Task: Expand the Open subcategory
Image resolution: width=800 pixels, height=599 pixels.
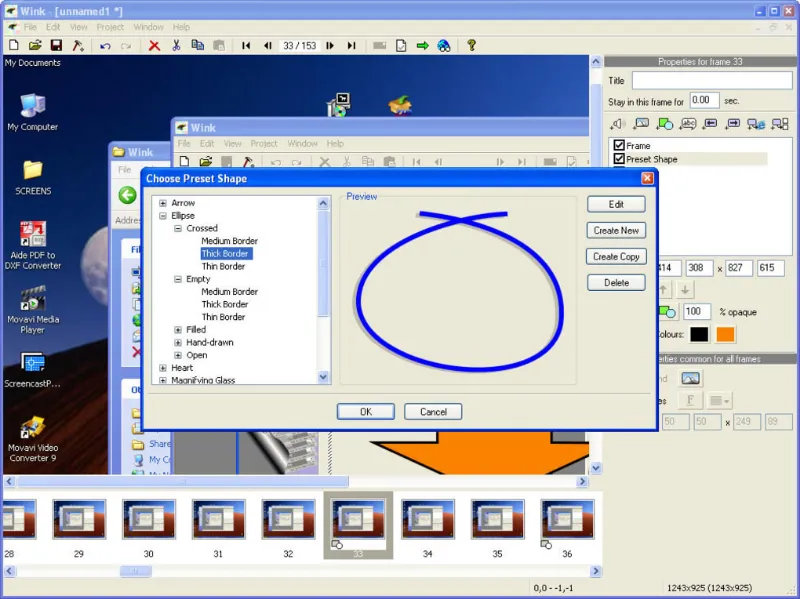Action: [178, 355]
